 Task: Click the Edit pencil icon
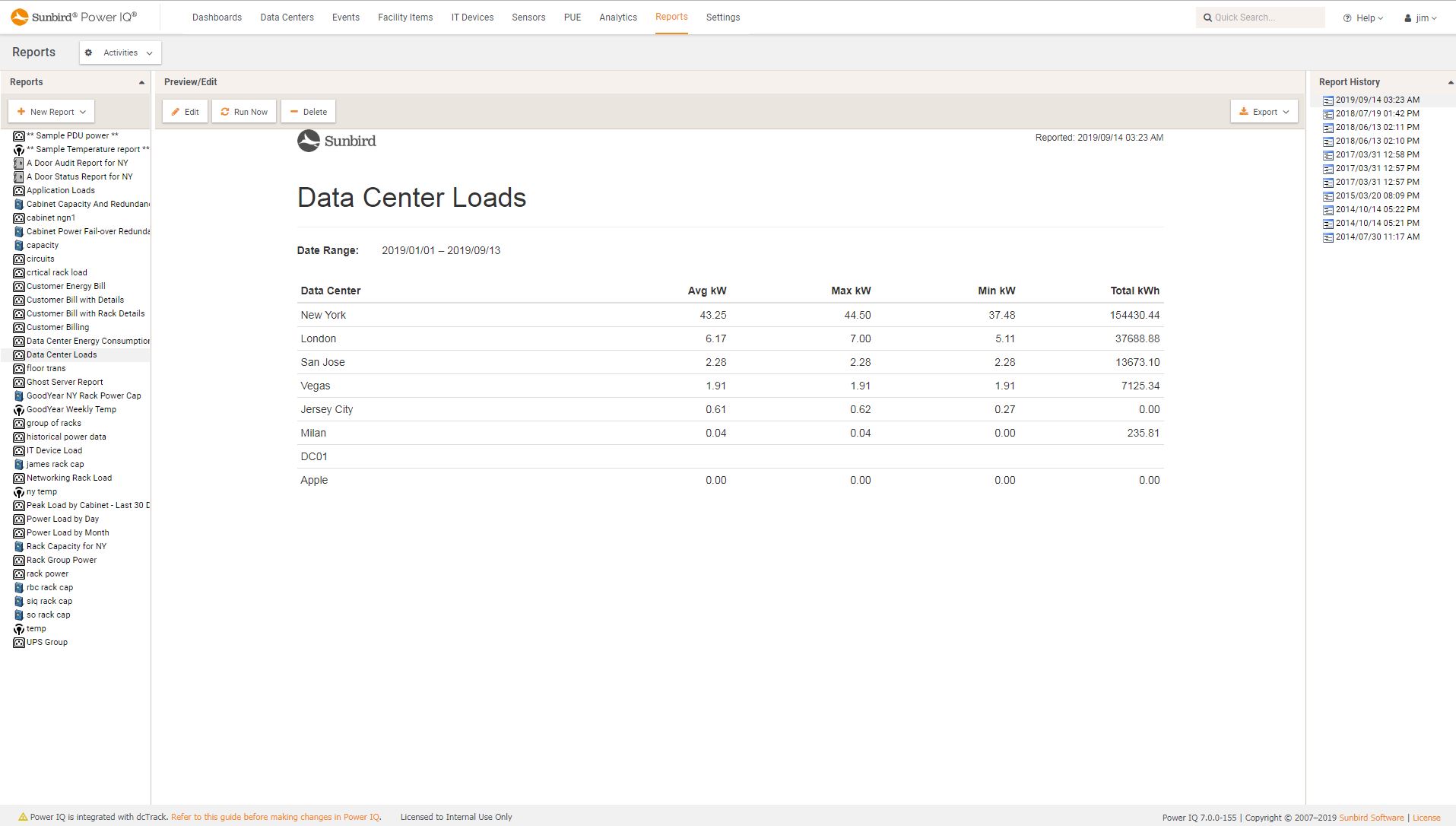click(x=176, y=111)
